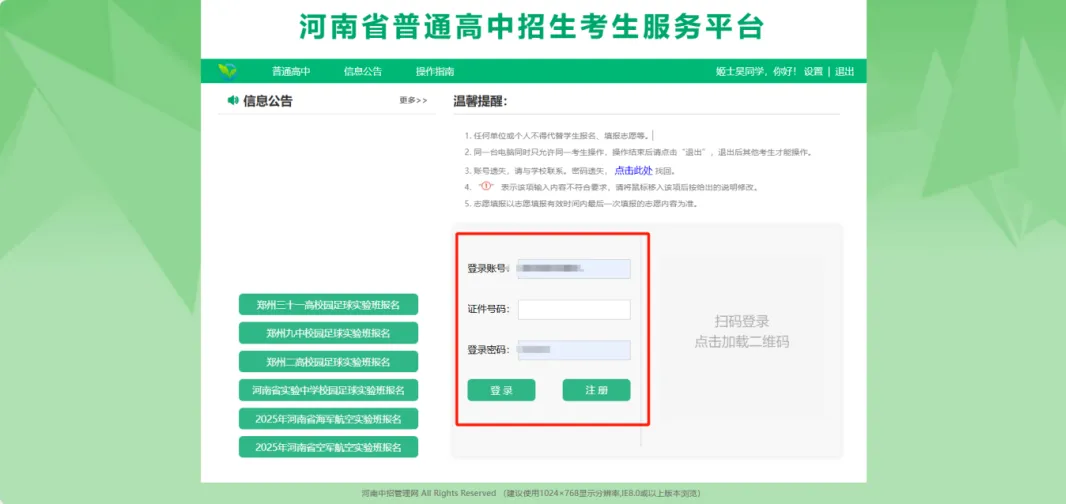Open 更多>> announcements link
Image resolution: width=1066 pixels, height=504 pixels.
pos(413,101)
